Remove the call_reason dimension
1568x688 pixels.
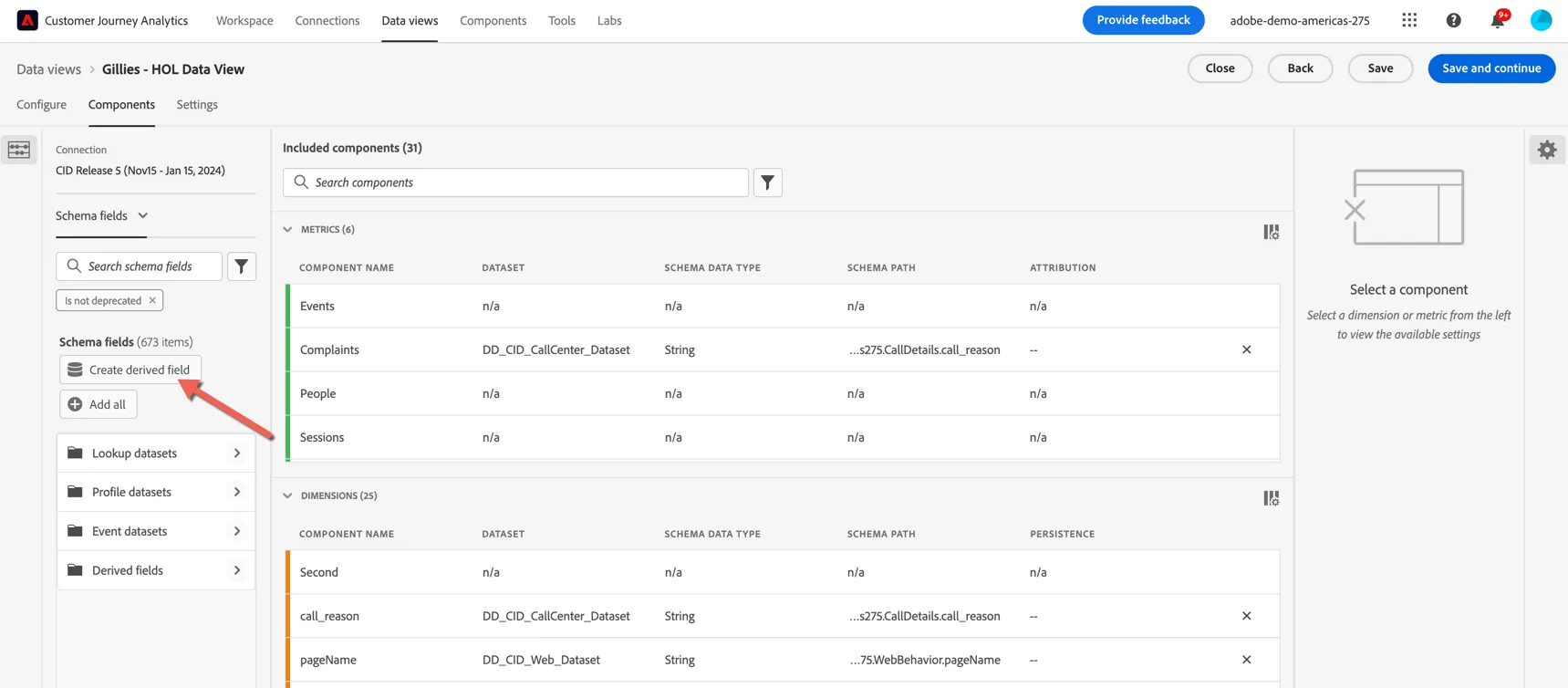click(1246, 616)
